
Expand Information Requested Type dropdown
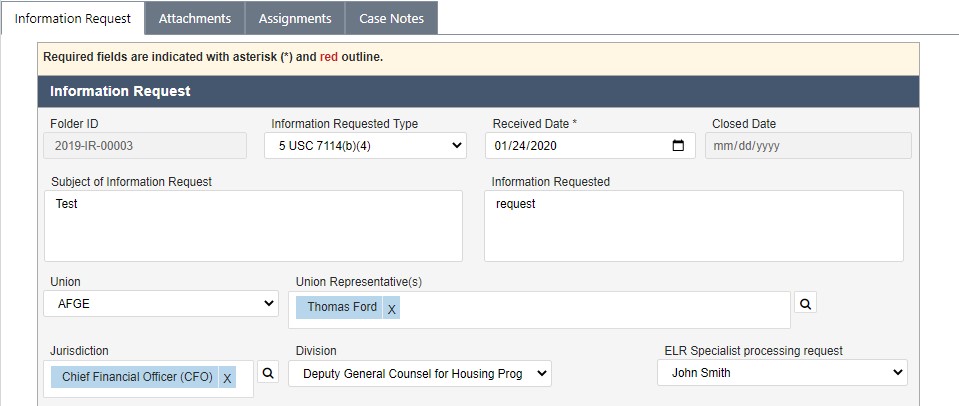pyautogui.click(x=366, y=146)
